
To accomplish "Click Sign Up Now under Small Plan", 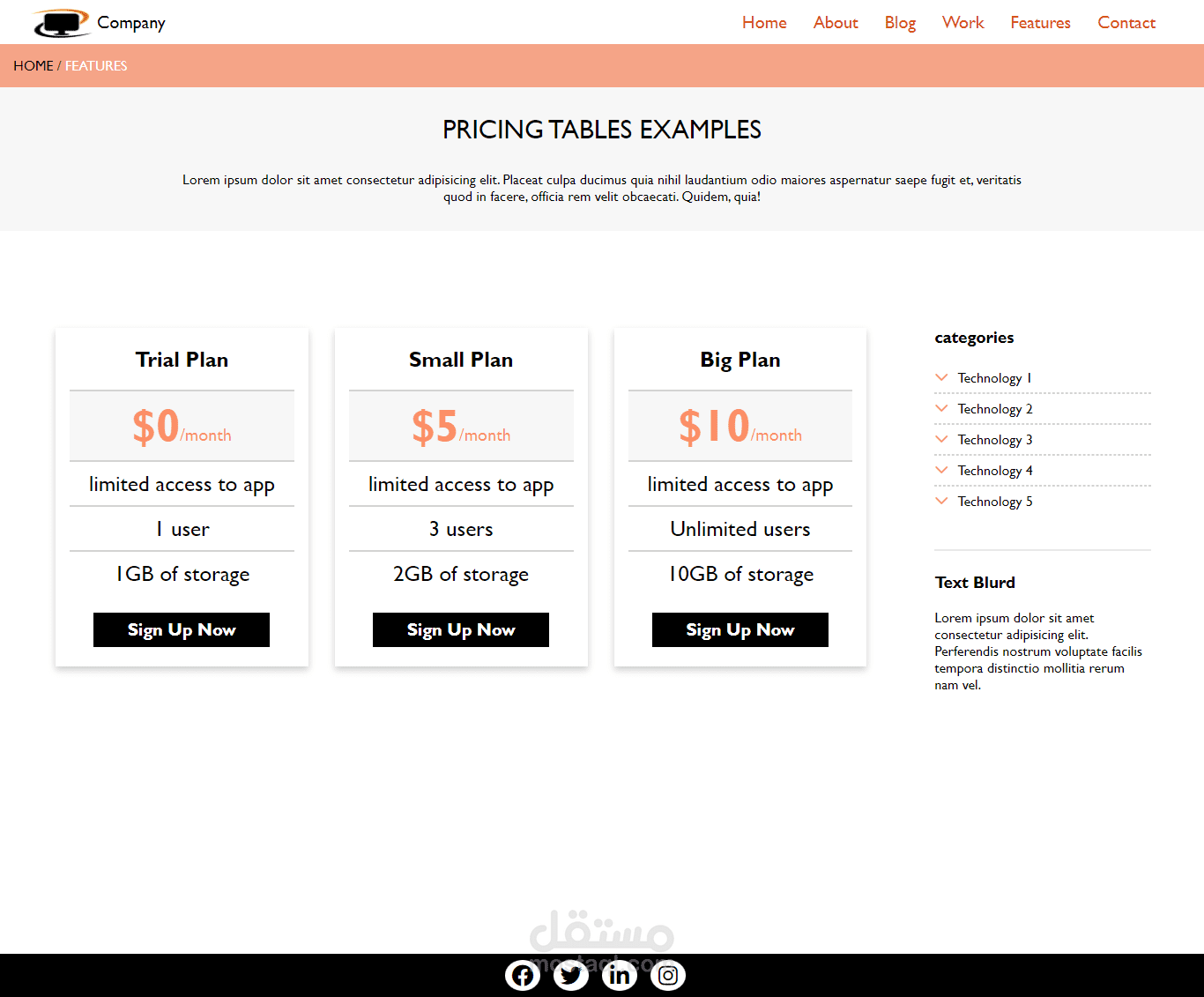I will click(x=461, y=629).
